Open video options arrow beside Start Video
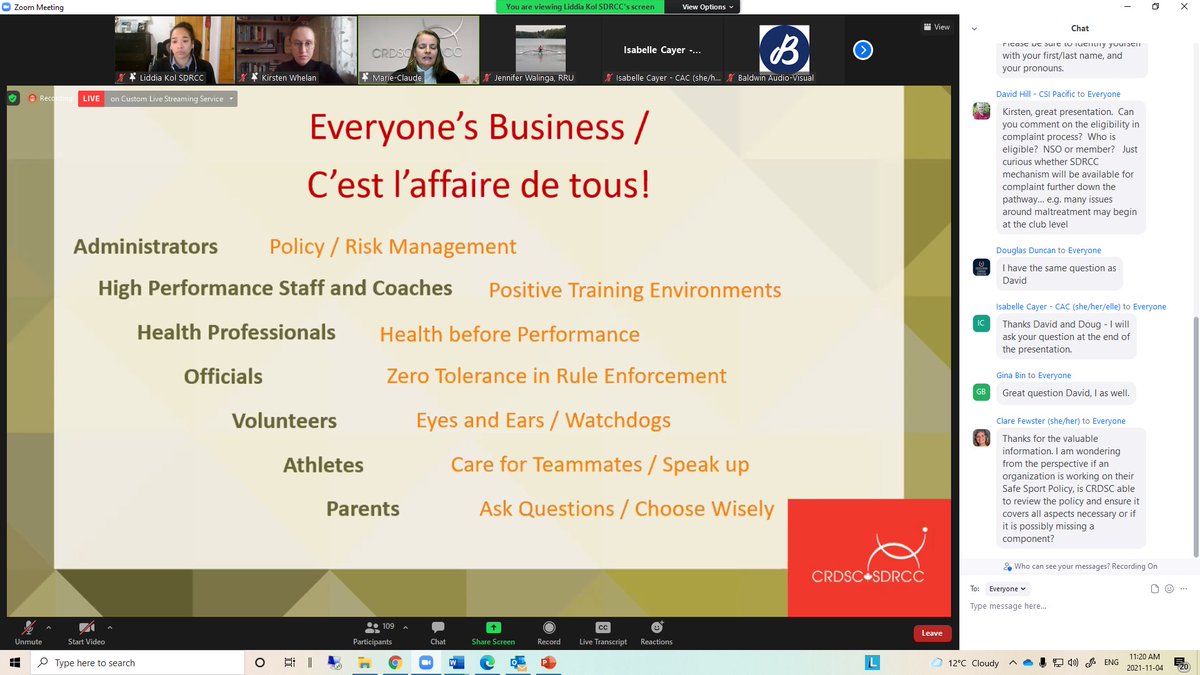Image resolution: width=1200 pixels, height=675 pixels. coord(110,626)
